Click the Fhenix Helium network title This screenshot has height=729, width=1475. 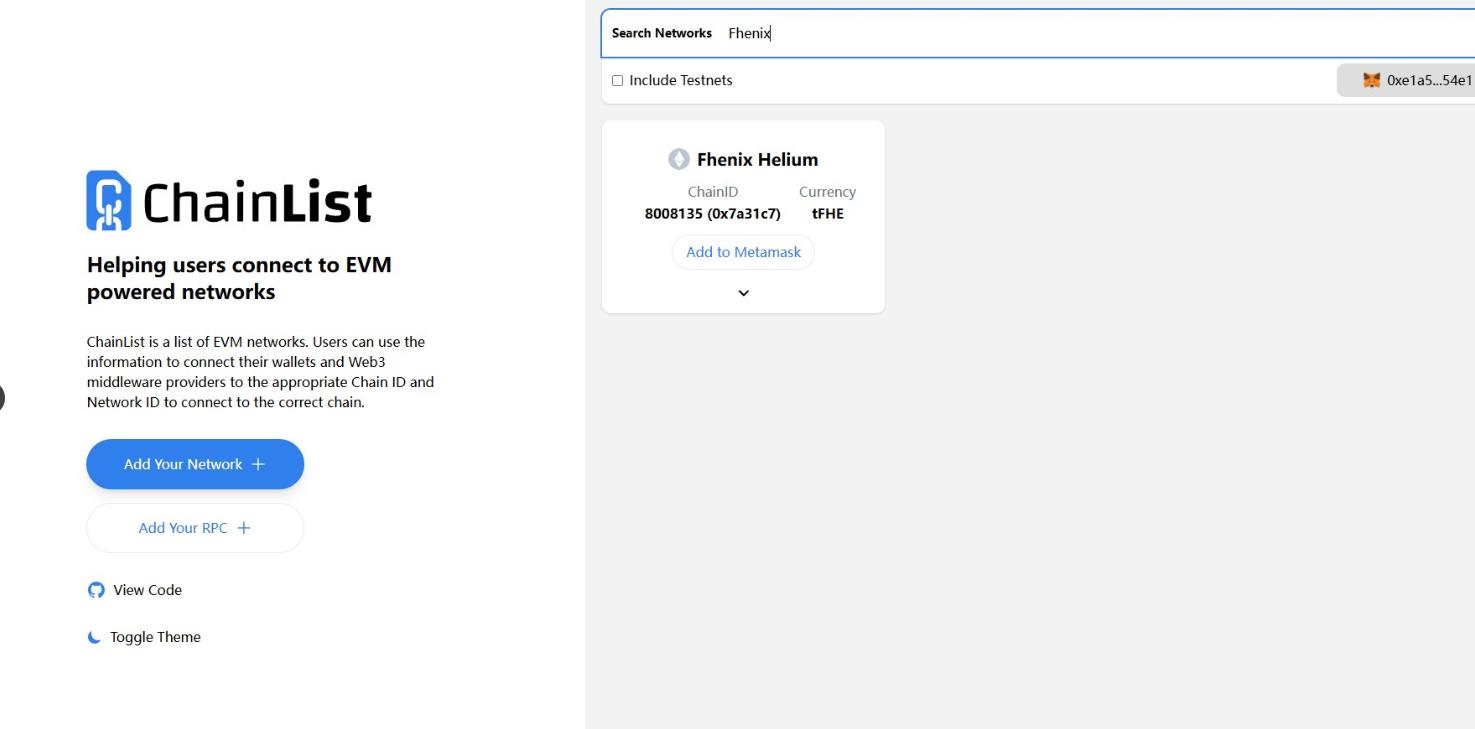click(x=757, y=159)
